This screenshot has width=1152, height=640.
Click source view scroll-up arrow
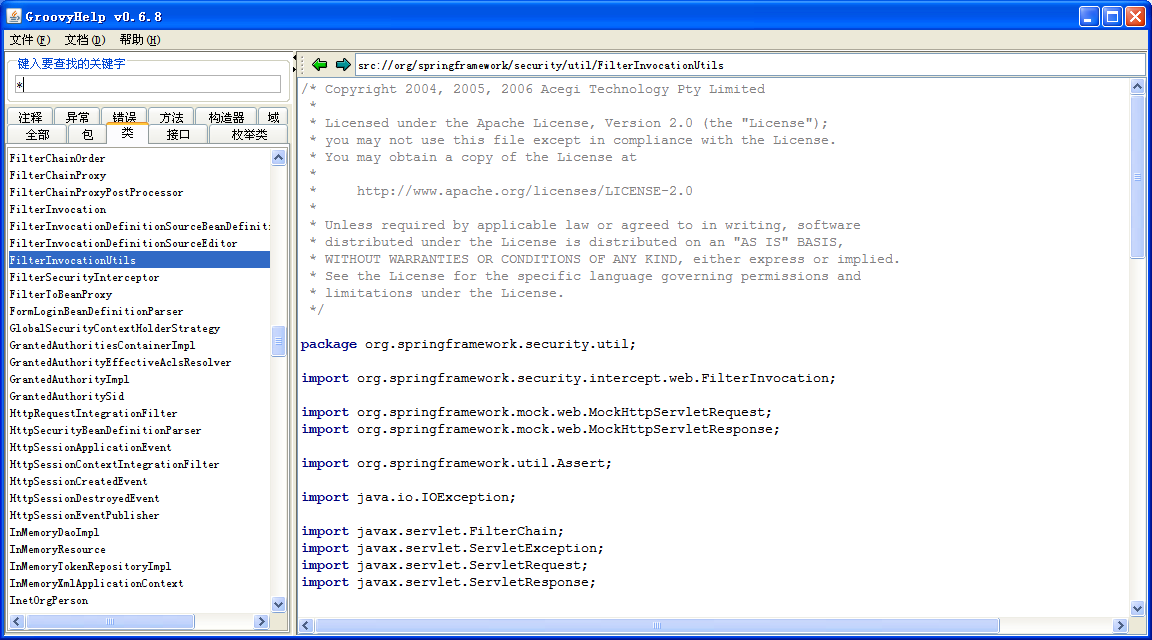point(1137,87)
